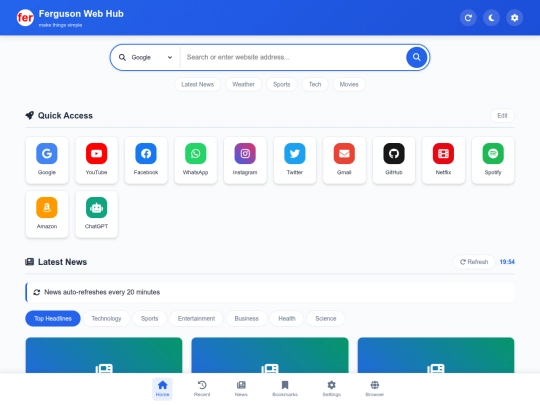Launch the WhatsApp shortcut

click(196, 160)
